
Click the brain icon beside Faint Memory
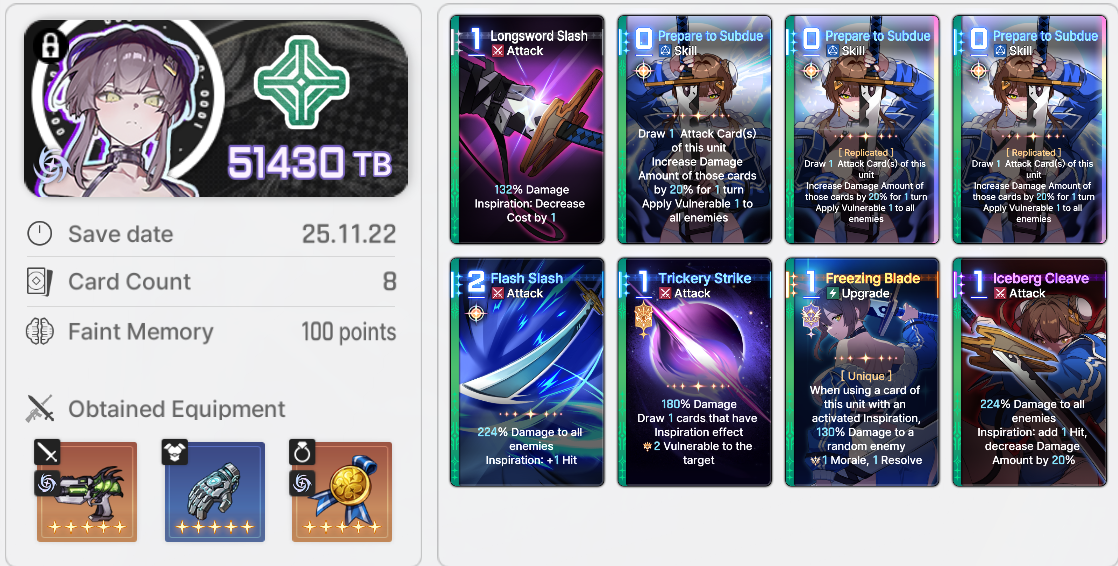click(x=40, y=332)
